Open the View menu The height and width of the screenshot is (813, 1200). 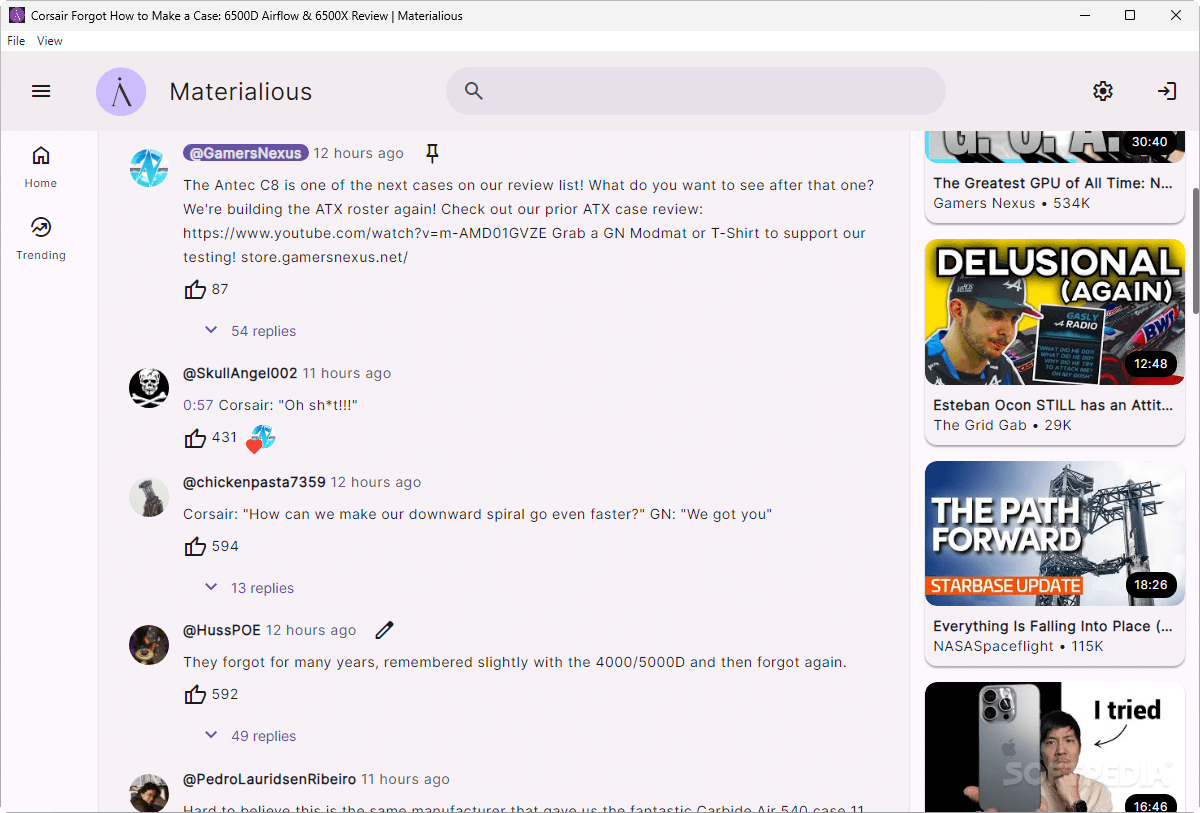pos(50,41)
